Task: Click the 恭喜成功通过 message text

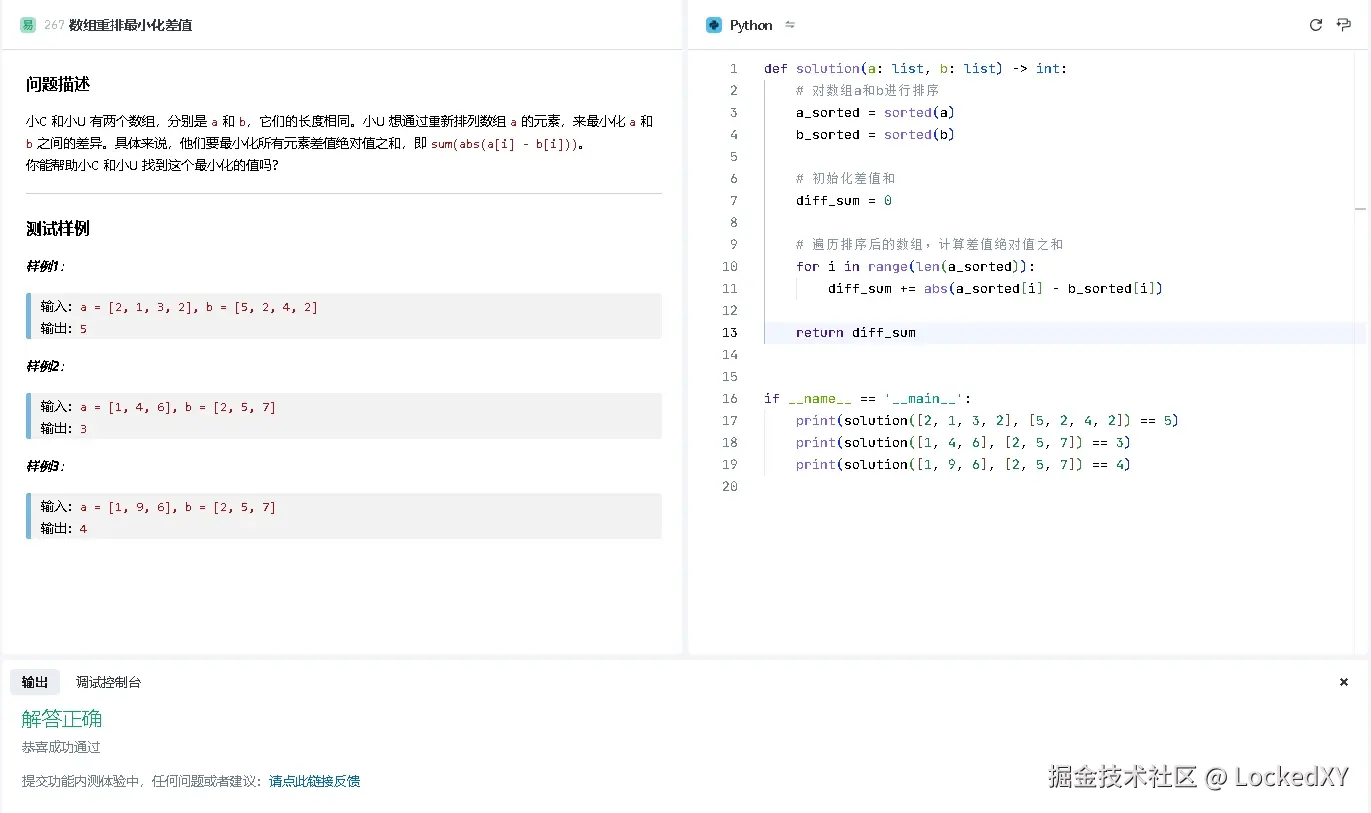Action: pos(61,746)
